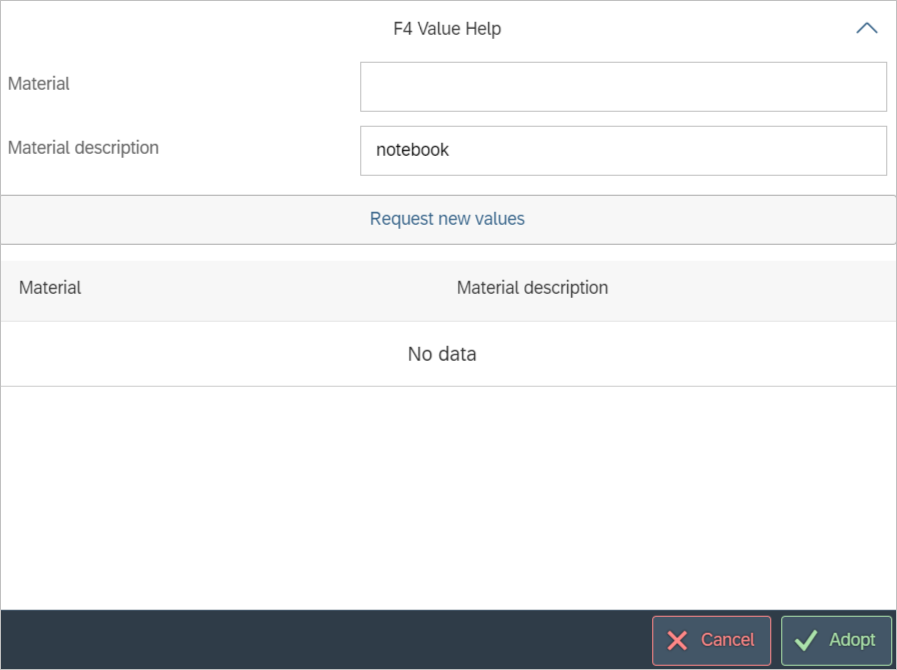
Task: Click the red X icon on Cancel
Action: 677,641
